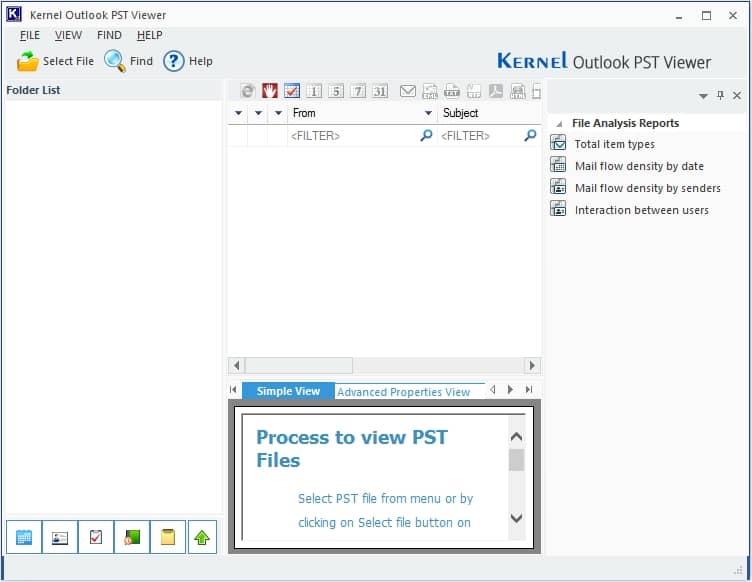Click the previous tab arrow
The width and height of the screenshot is (752, 582).
coord(493,390)
